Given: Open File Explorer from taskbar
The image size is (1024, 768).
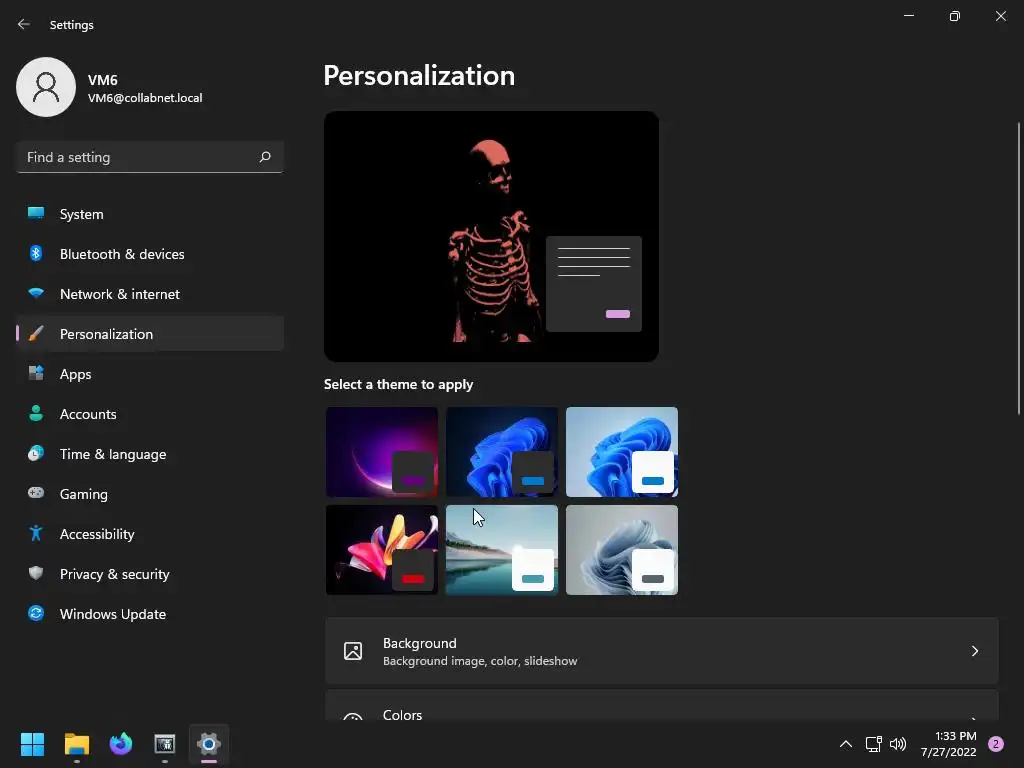Looking at the screenshot, I should [76, 744].
